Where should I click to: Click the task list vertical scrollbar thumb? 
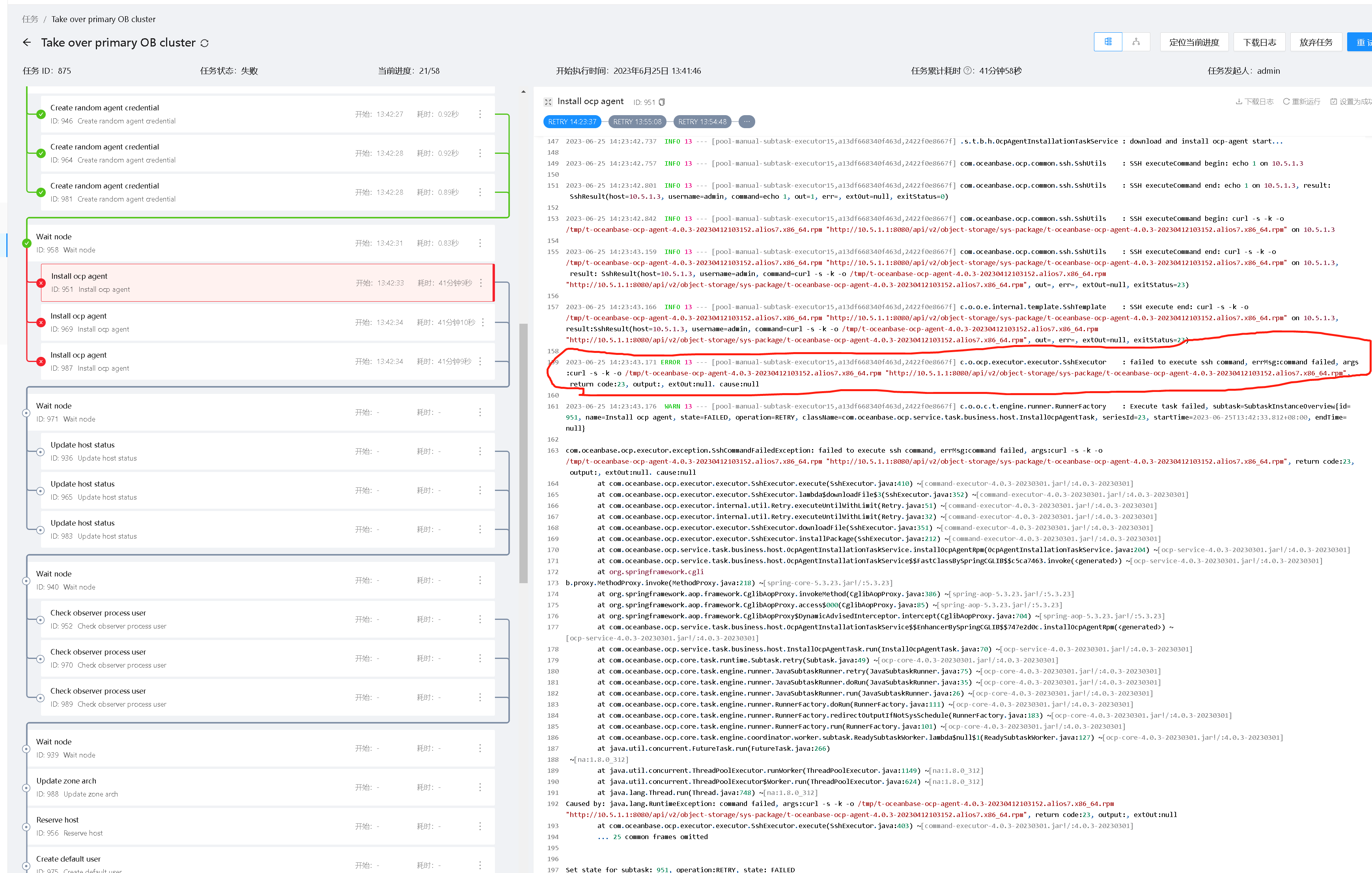tap(523, 453)
